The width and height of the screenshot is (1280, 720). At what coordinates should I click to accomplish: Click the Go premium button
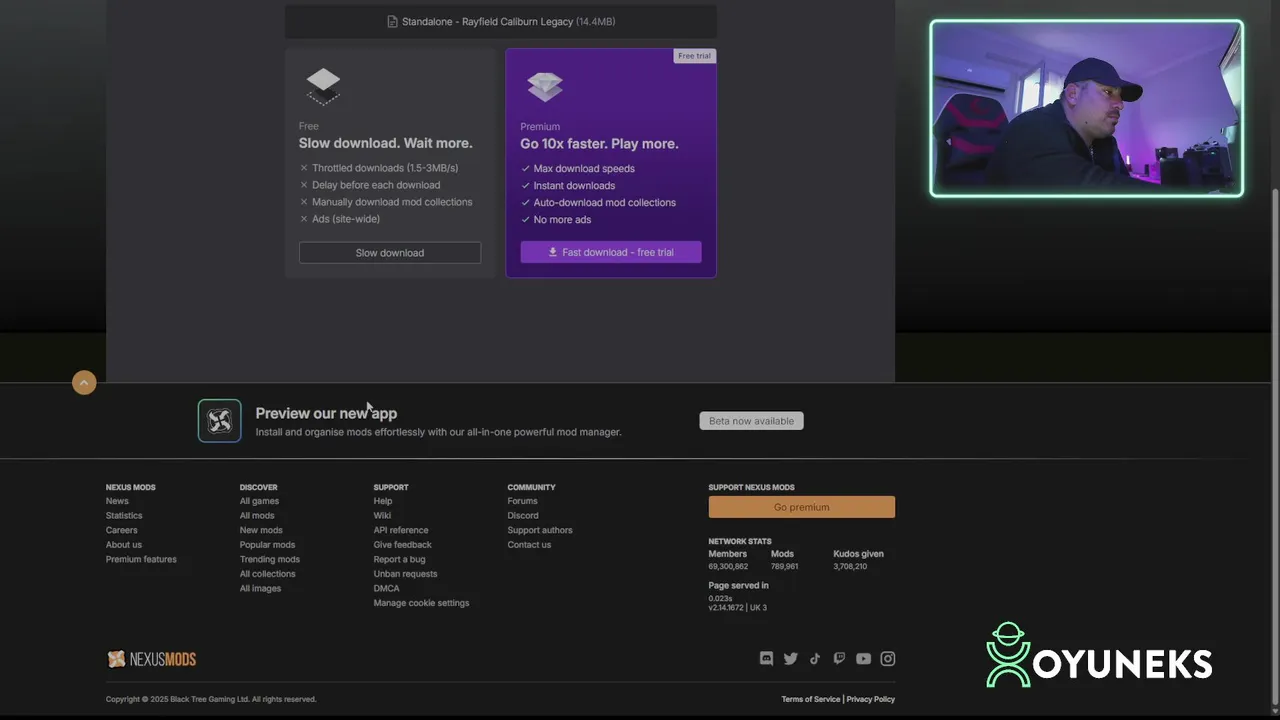(802, 507)
